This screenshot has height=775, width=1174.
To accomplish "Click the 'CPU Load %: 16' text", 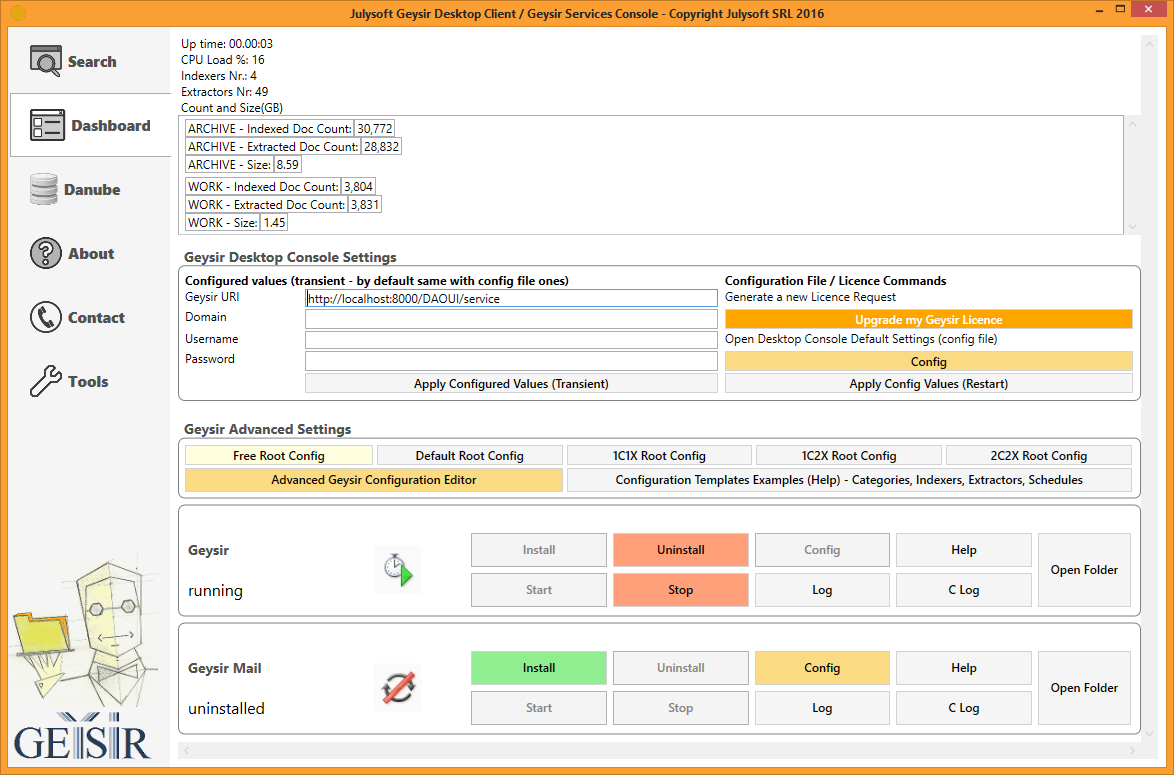I will 222,60.
